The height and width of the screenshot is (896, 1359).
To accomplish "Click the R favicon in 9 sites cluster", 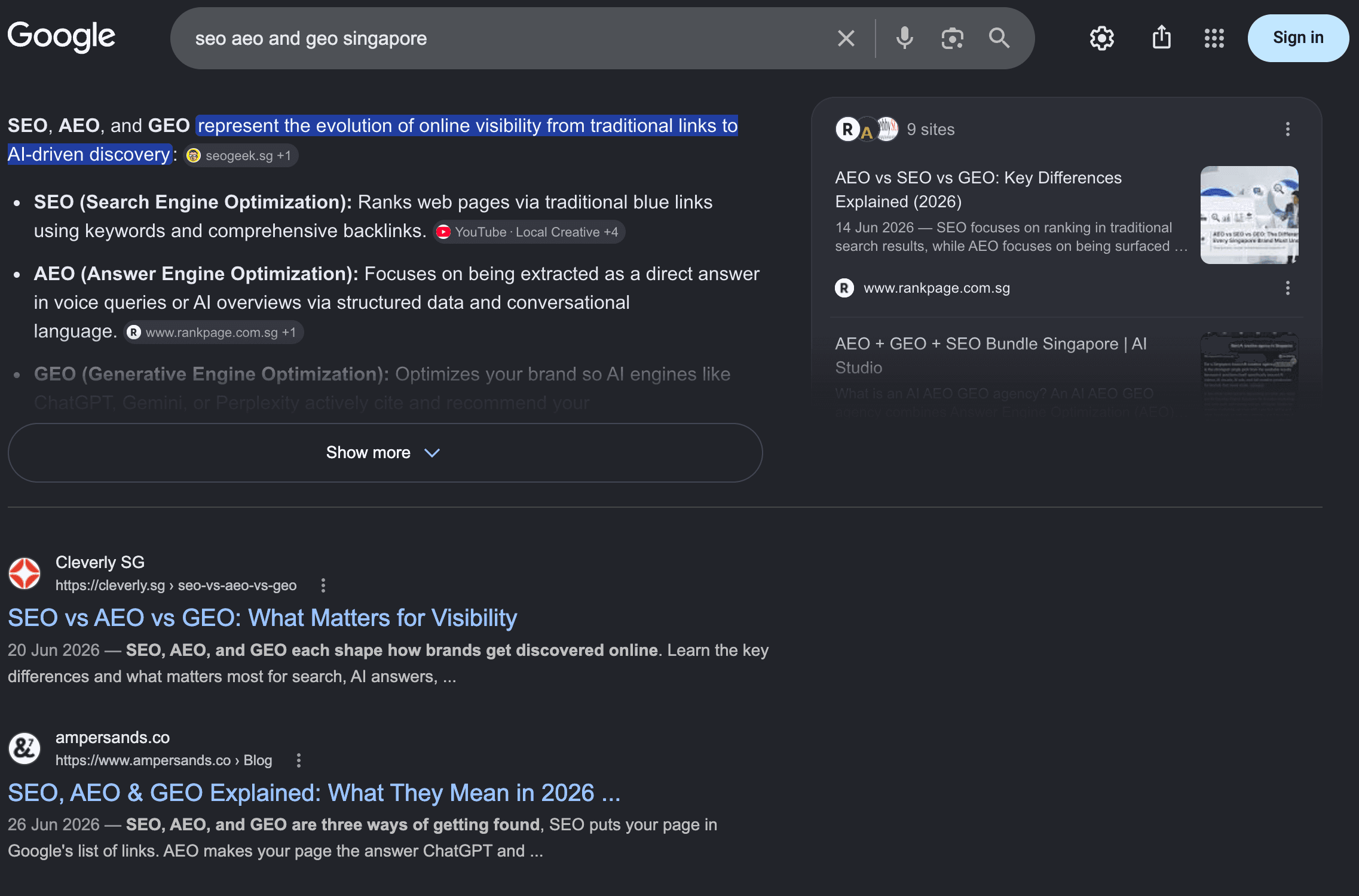I will click(x=847, y=129).
